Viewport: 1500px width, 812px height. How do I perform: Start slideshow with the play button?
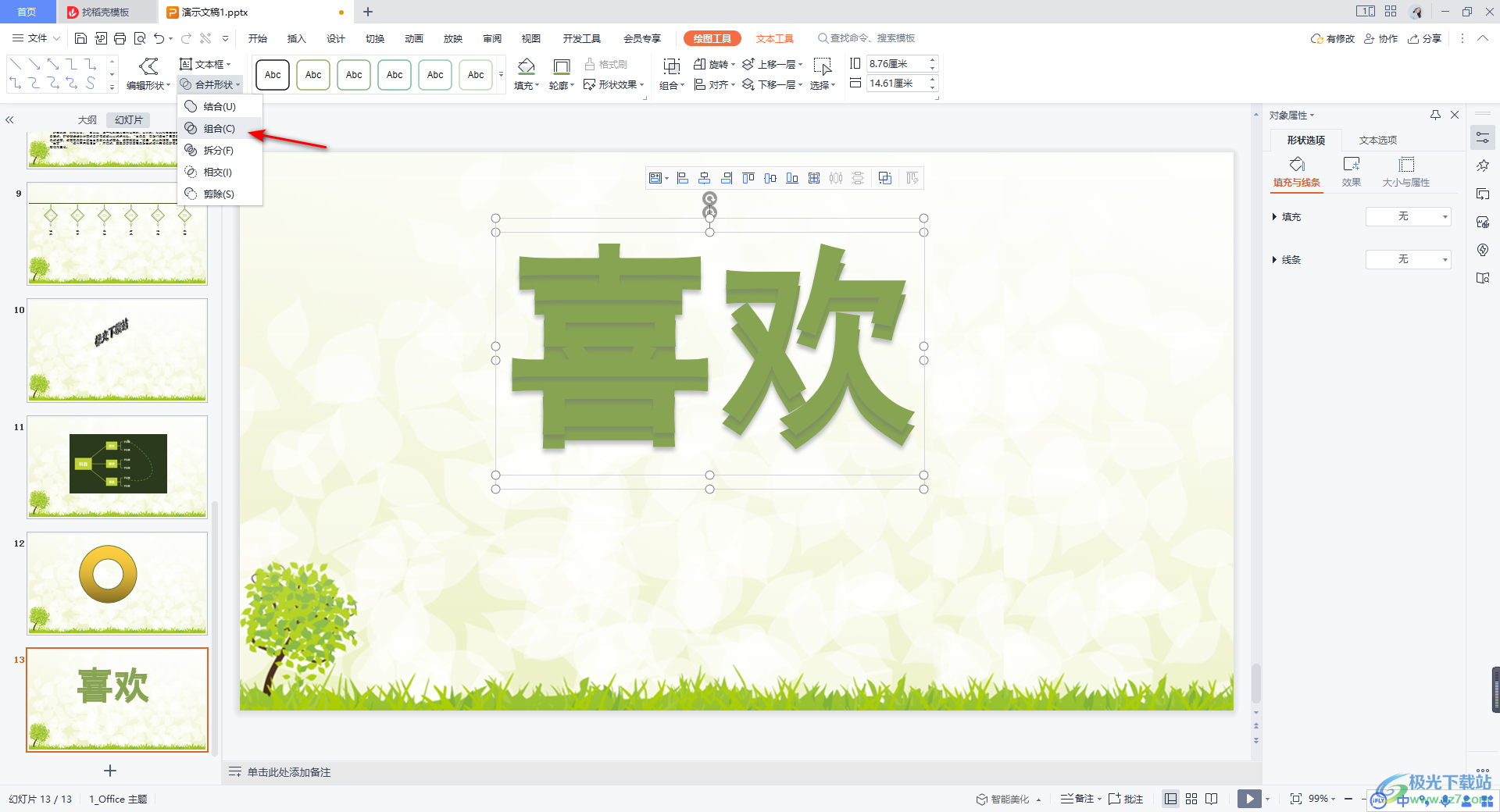click(1249, 799)
